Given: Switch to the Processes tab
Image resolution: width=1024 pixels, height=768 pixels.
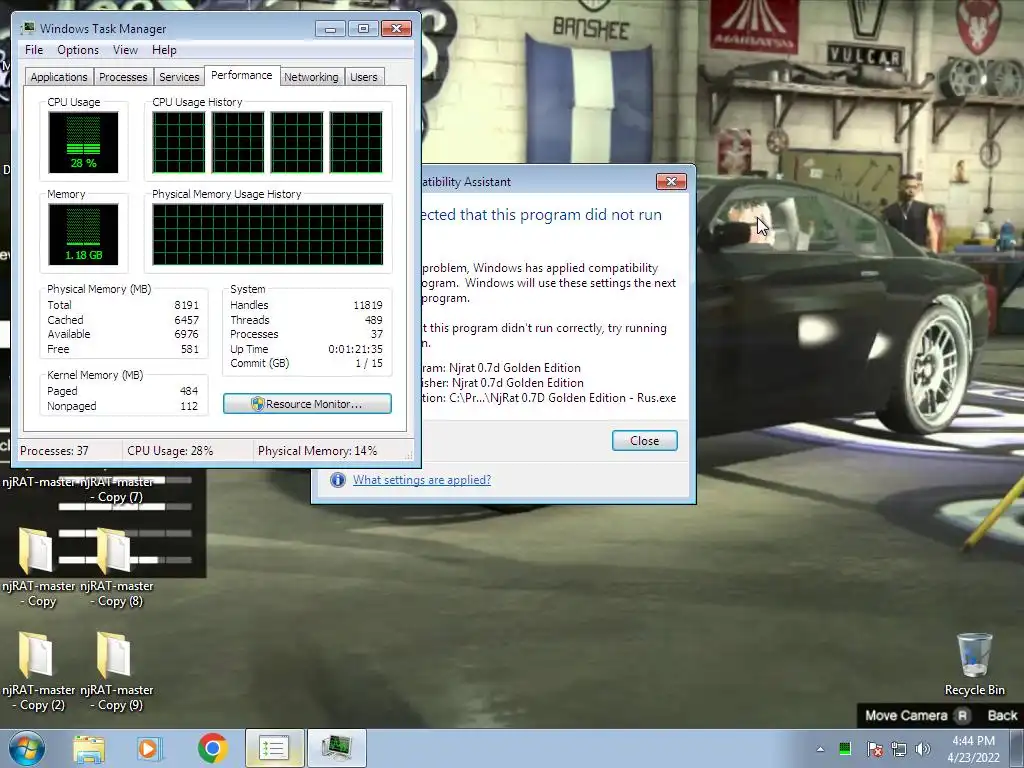Looking at the screenshot, I should 123,77.
